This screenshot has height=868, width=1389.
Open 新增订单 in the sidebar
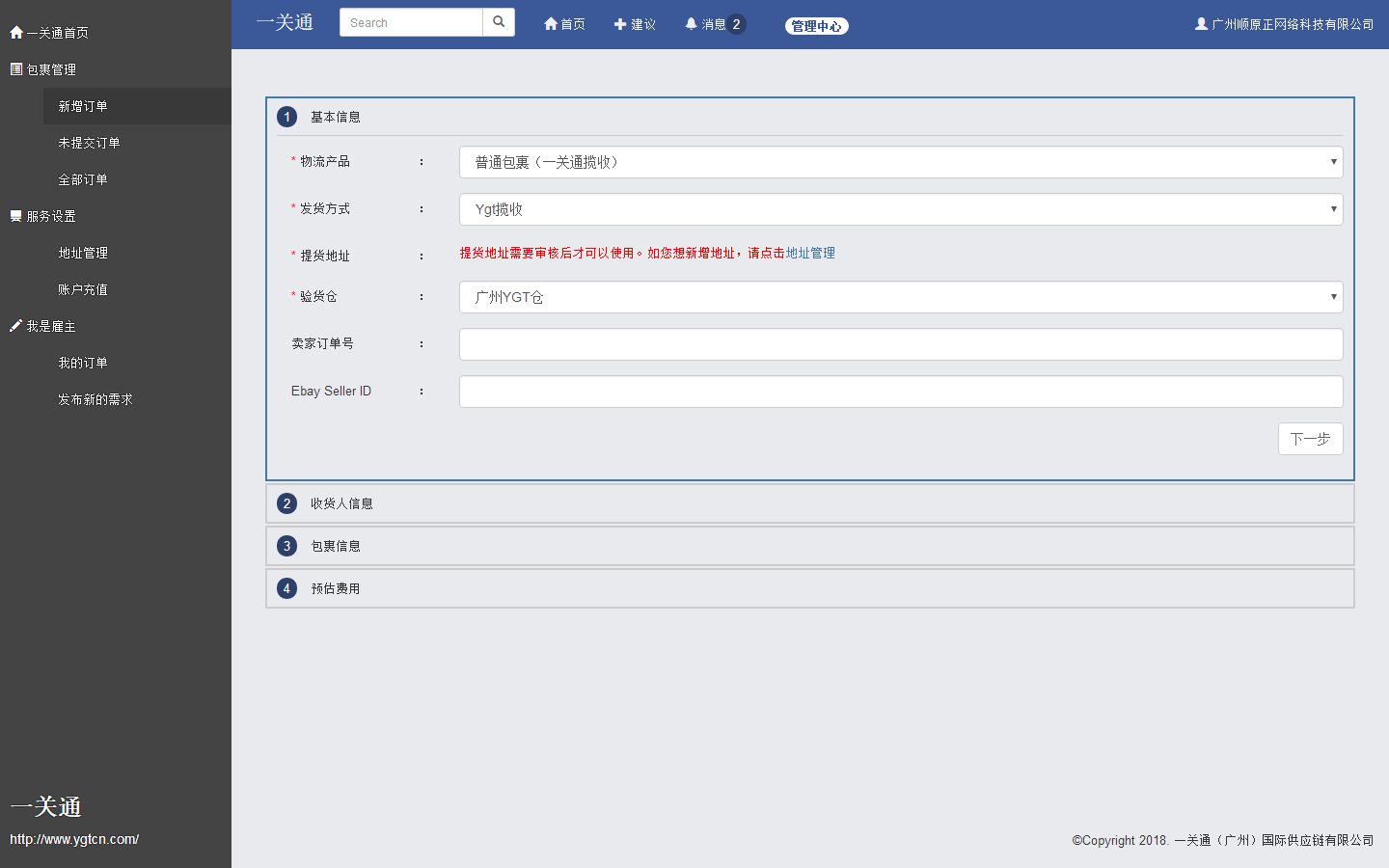[137, 106]
